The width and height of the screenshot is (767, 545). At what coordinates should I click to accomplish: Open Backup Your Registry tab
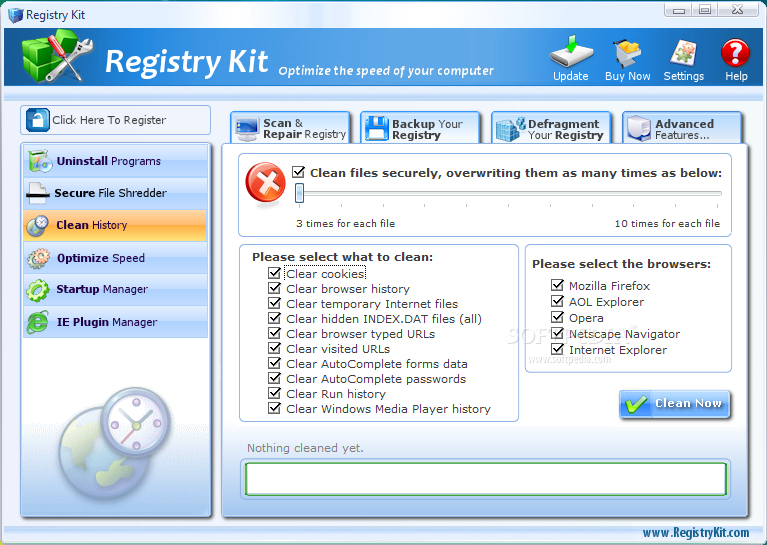pos(421,128)
